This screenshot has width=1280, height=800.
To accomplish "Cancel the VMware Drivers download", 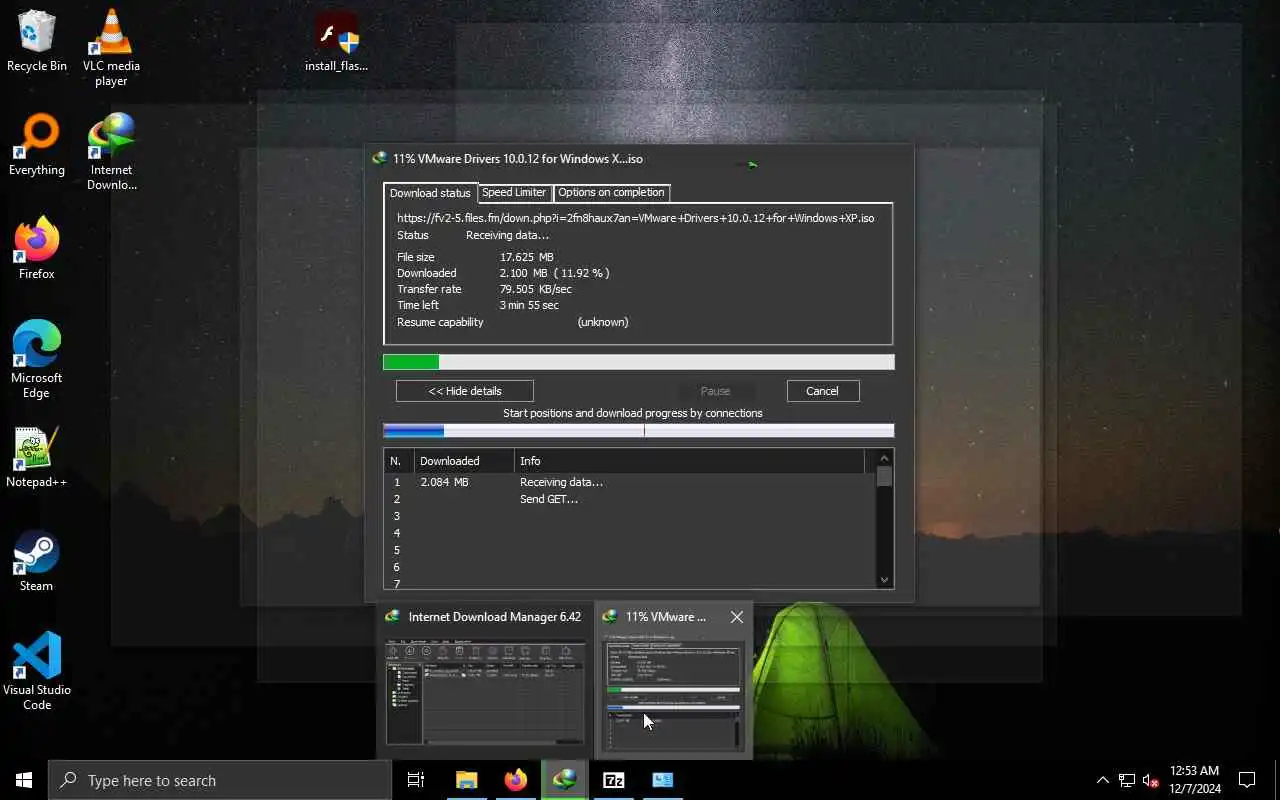I will [823, 391].
